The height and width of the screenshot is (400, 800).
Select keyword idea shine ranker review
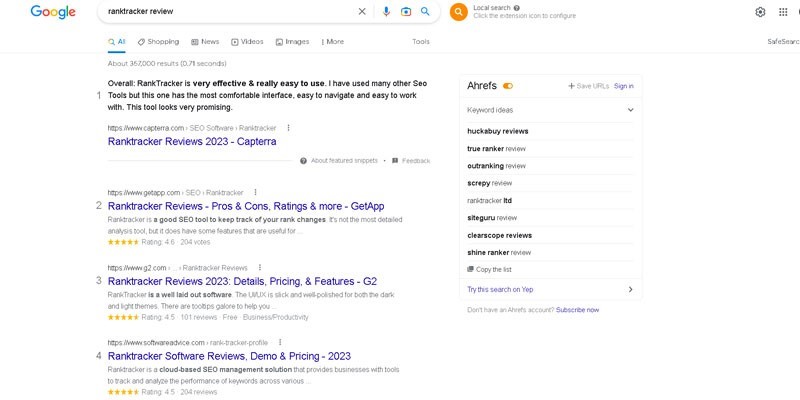(x=499, y=253)
